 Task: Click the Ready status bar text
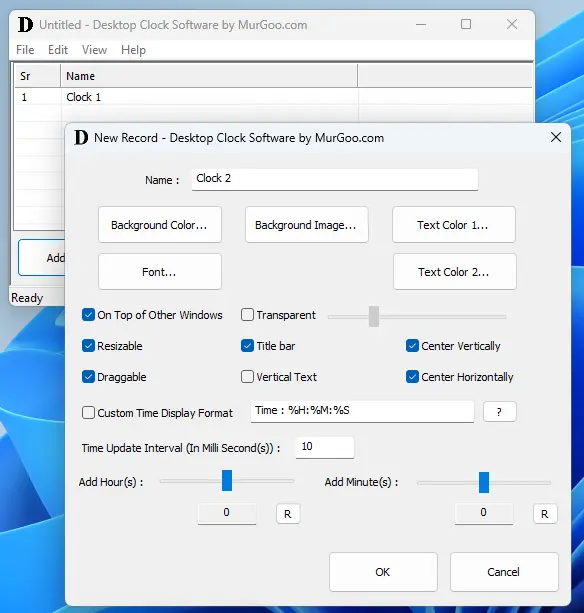pos(27,298)
